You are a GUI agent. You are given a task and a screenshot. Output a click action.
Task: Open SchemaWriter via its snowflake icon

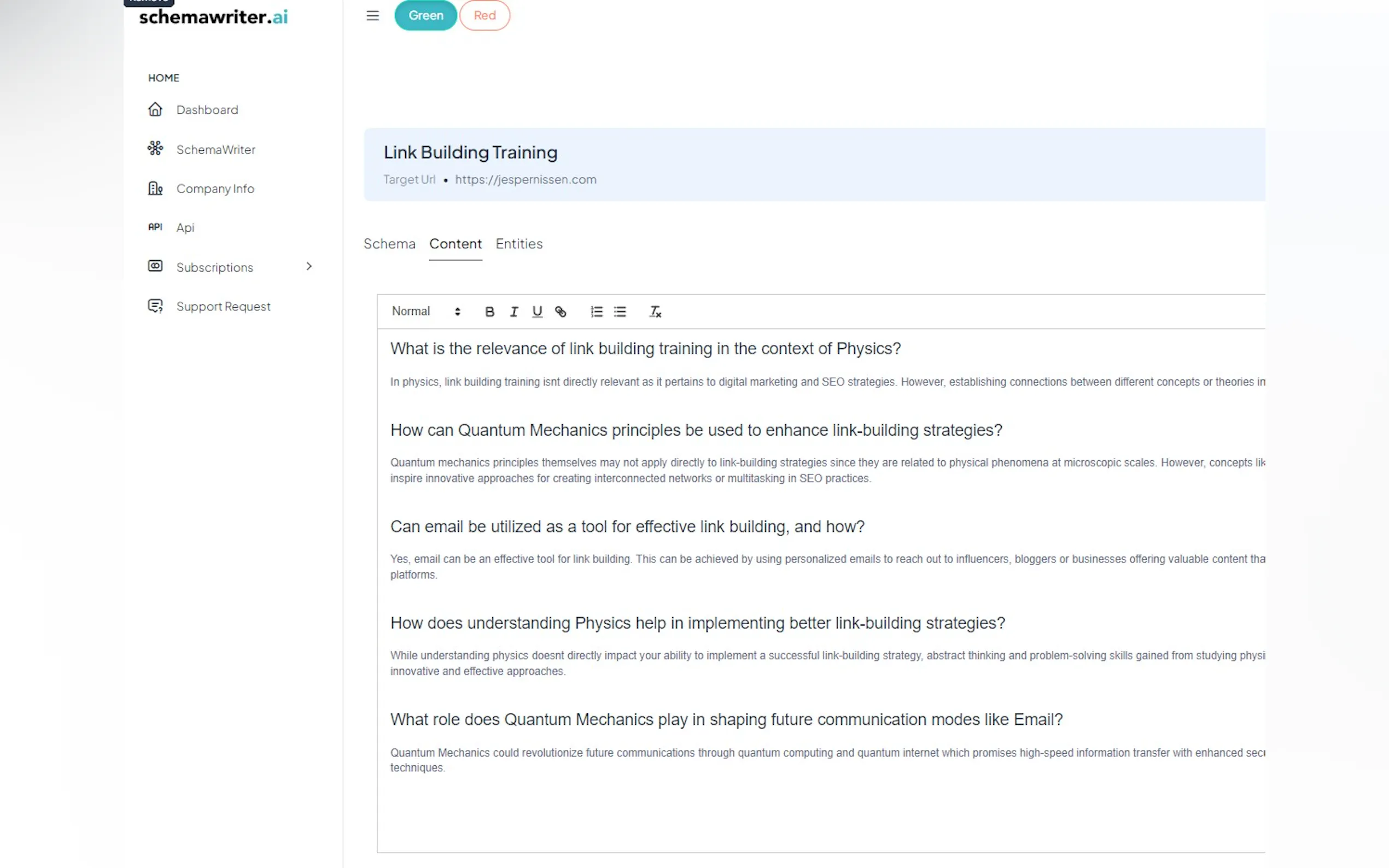tap(156, 149)
